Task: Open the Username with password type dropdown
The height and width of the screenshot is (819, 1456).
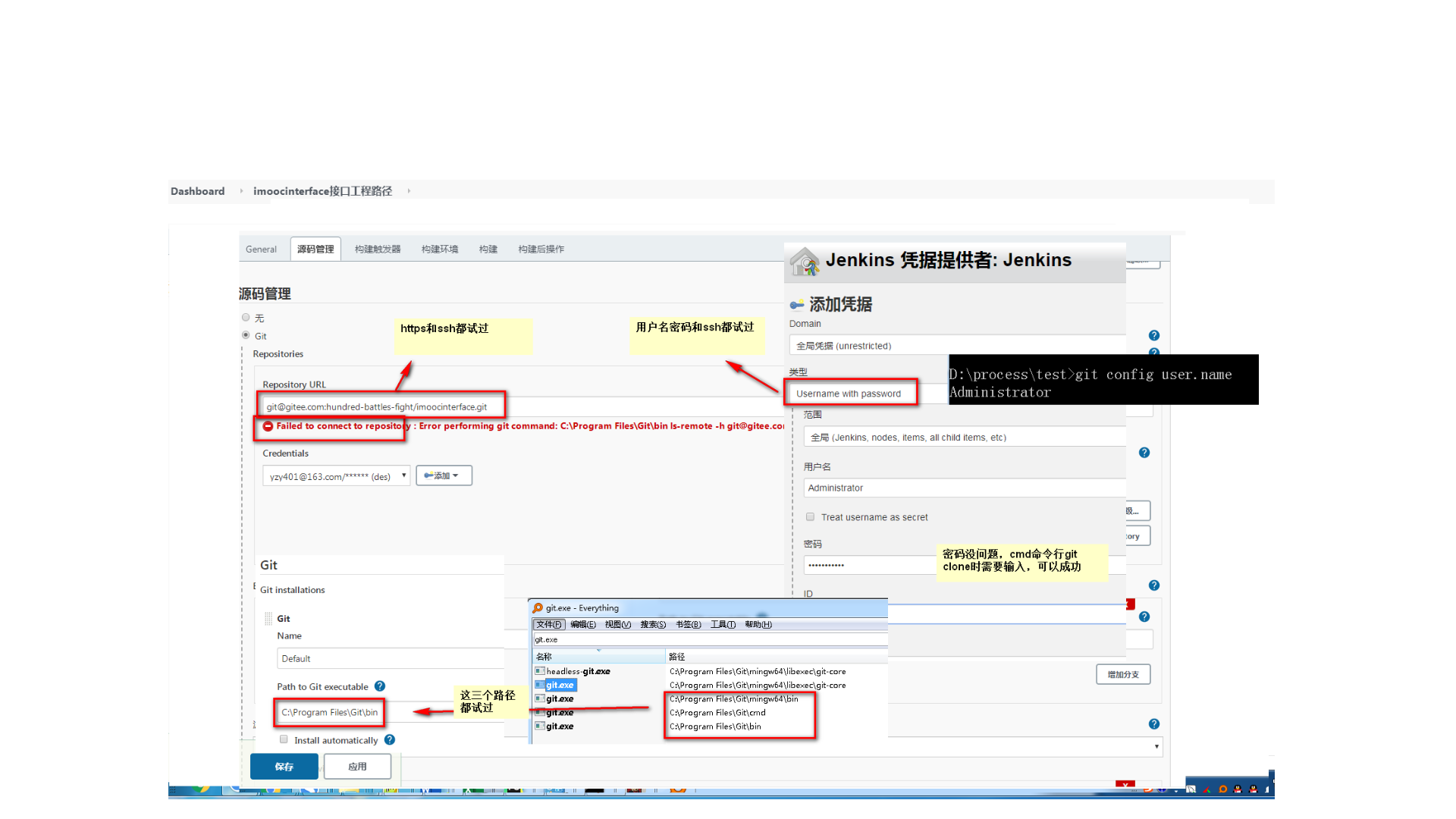Action: click(x=849, y=394)
